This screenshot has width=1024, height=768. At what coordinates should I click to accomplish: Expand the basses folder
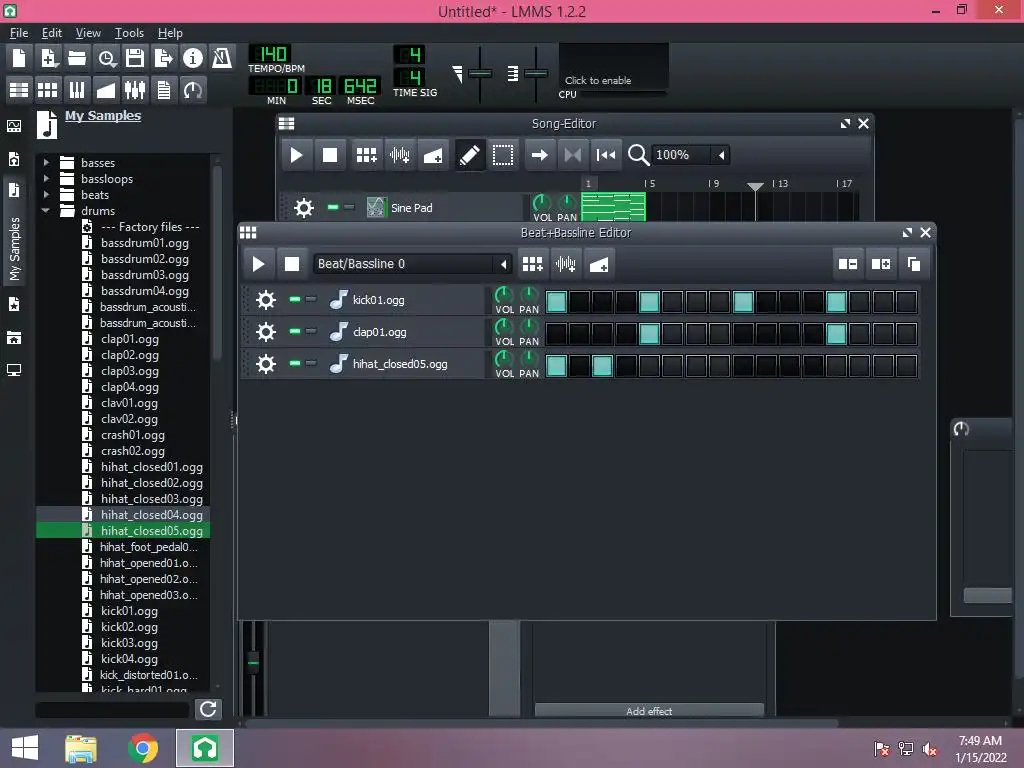coord(46,162)
